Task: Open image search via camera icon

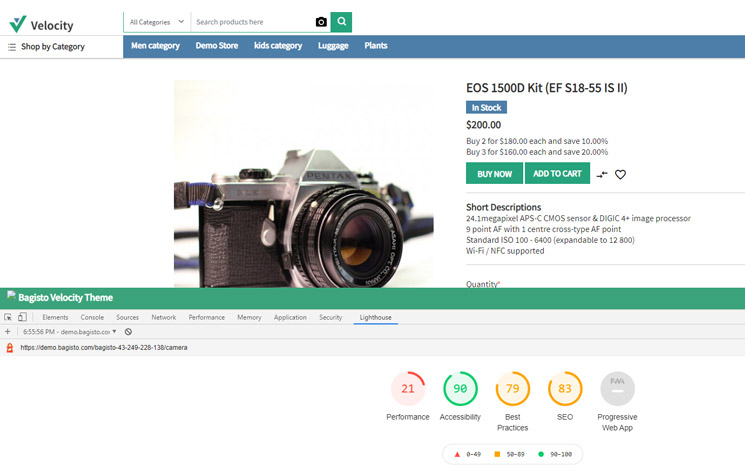Action: 321,22
